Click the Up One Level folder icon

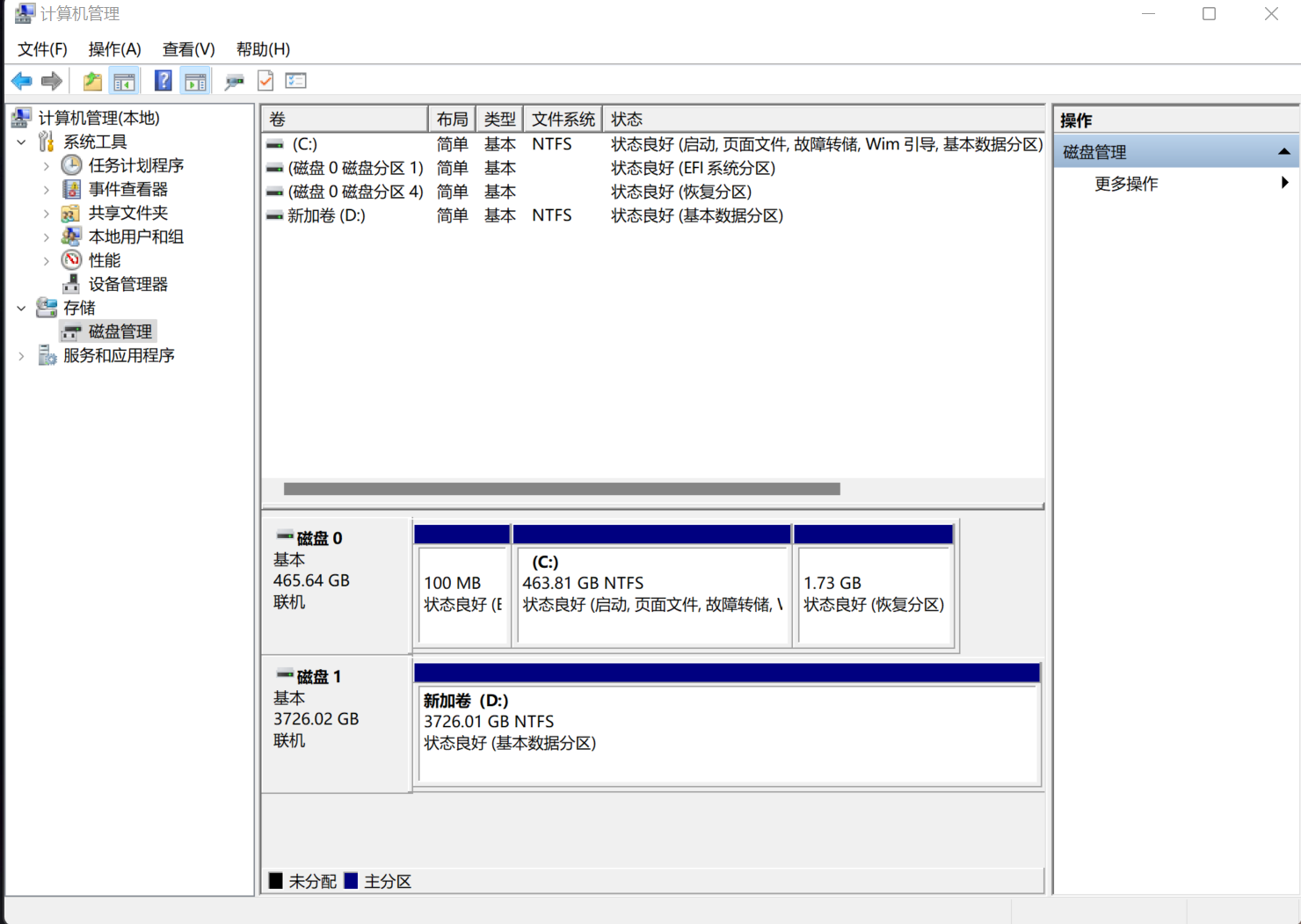click(x=92, y=82)
